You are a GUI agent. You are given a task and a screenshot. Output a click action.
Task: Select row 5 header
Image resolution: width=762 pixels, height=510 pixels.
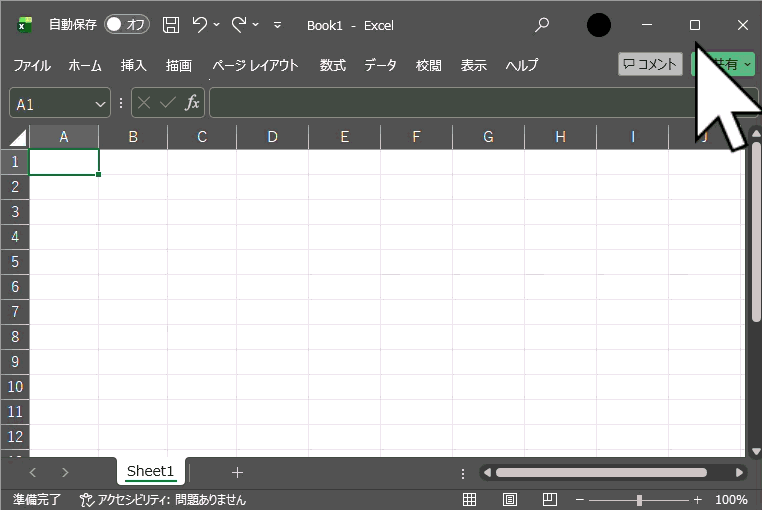coord(15,262)
